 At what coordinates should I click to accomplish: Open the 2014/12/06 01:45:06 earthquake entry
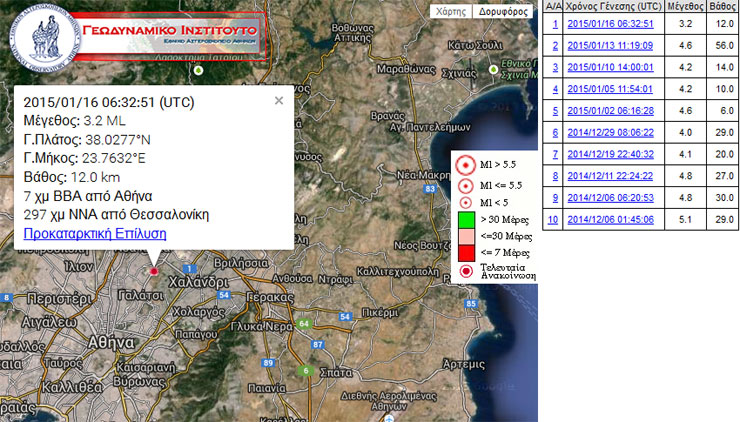(x=610, y=220)
